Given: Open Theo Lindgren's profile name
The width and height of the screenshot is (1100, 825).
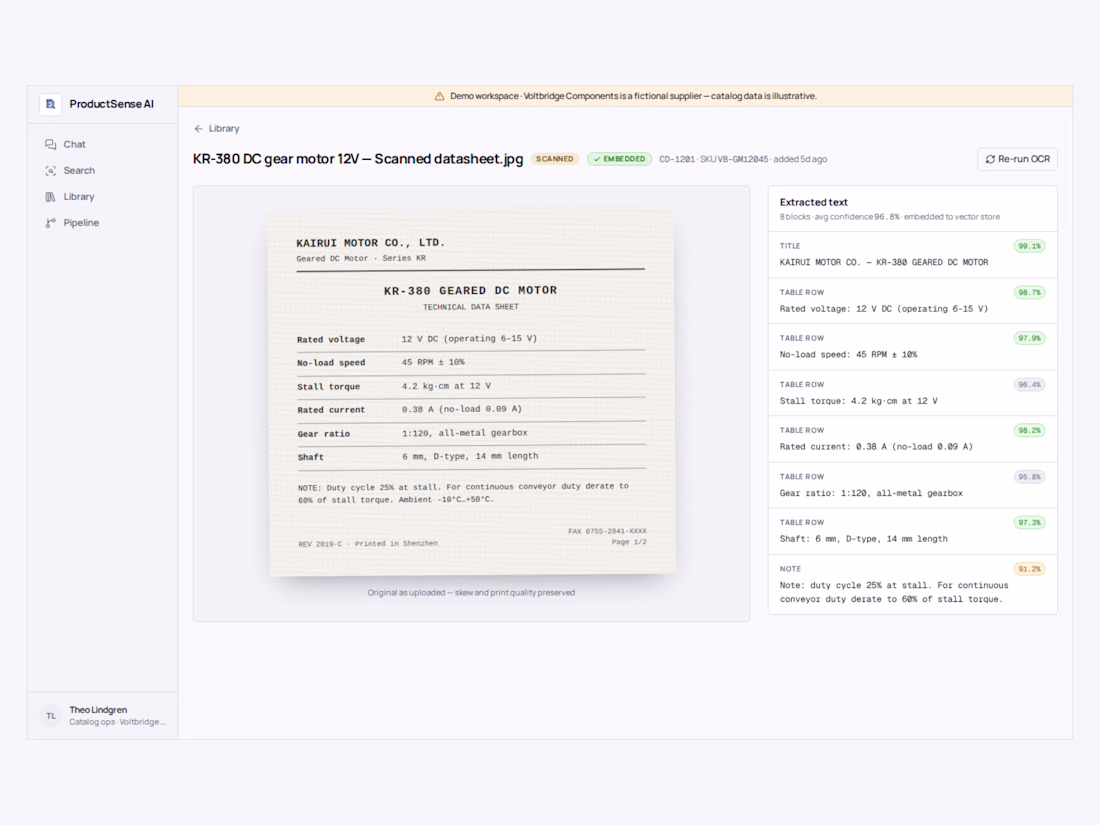Looking at the screenshot, I should [x=98, y=710].
